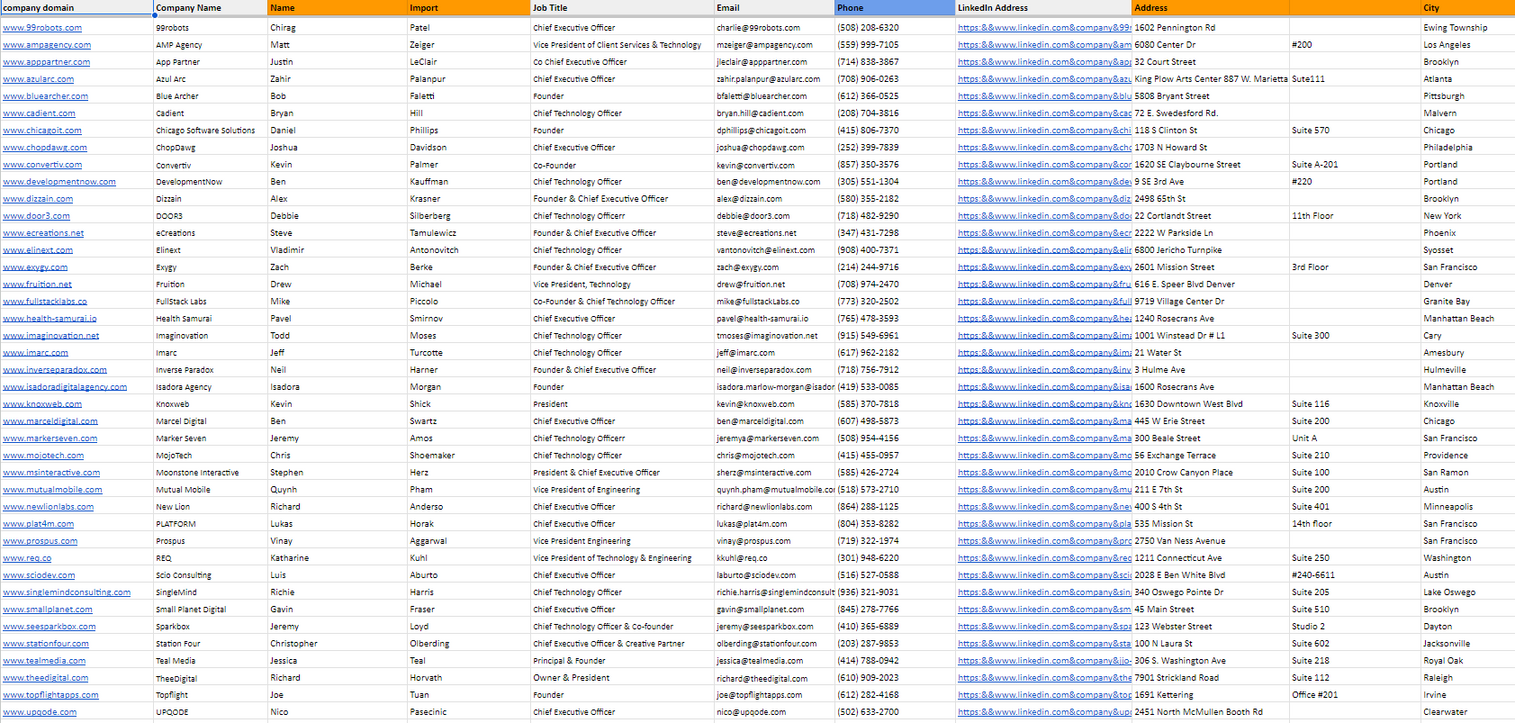Screen dimensions: 1515x723
Task: Select the 'LinkedIn Address' header cell
Action: [x=1044, y=8]
